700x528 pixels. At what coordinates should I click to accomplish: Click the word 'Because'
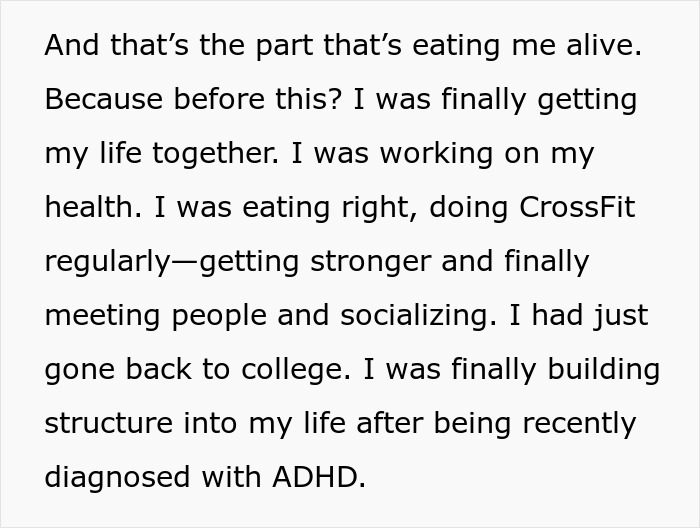pos(96,100)
